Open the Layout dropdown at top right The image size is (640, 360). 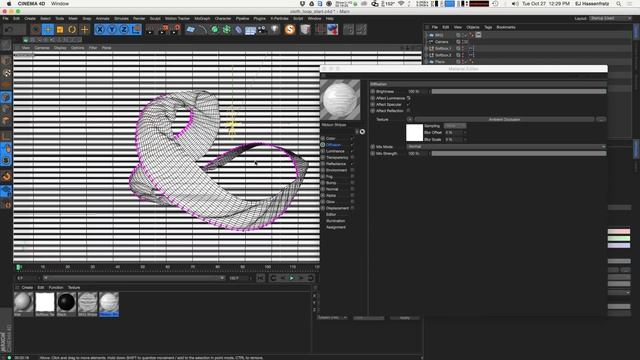click(x=611, y=18)
